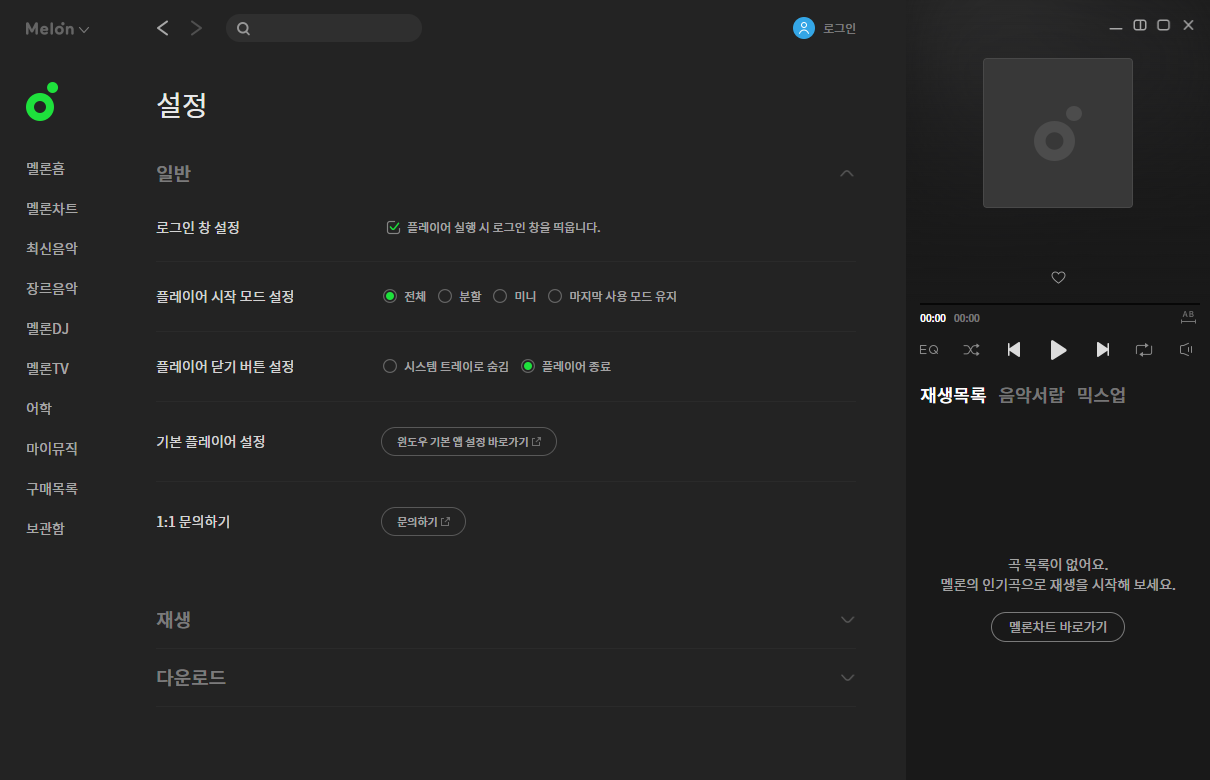This screenshot has width=1210, height=780.
Task: Skip to the next track
Action: coord(1102,349)
